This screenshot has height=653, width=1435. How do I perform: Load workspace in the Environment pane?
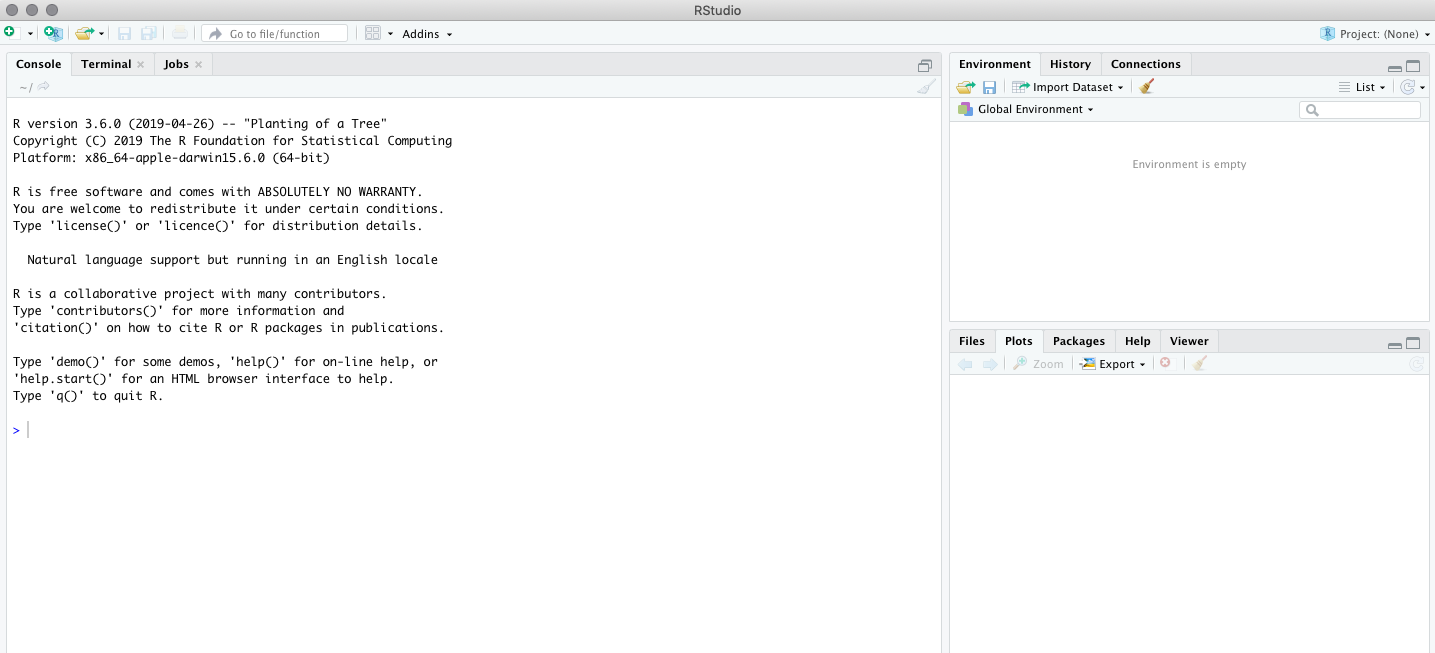pyautogui.click(x=965, y=87)
